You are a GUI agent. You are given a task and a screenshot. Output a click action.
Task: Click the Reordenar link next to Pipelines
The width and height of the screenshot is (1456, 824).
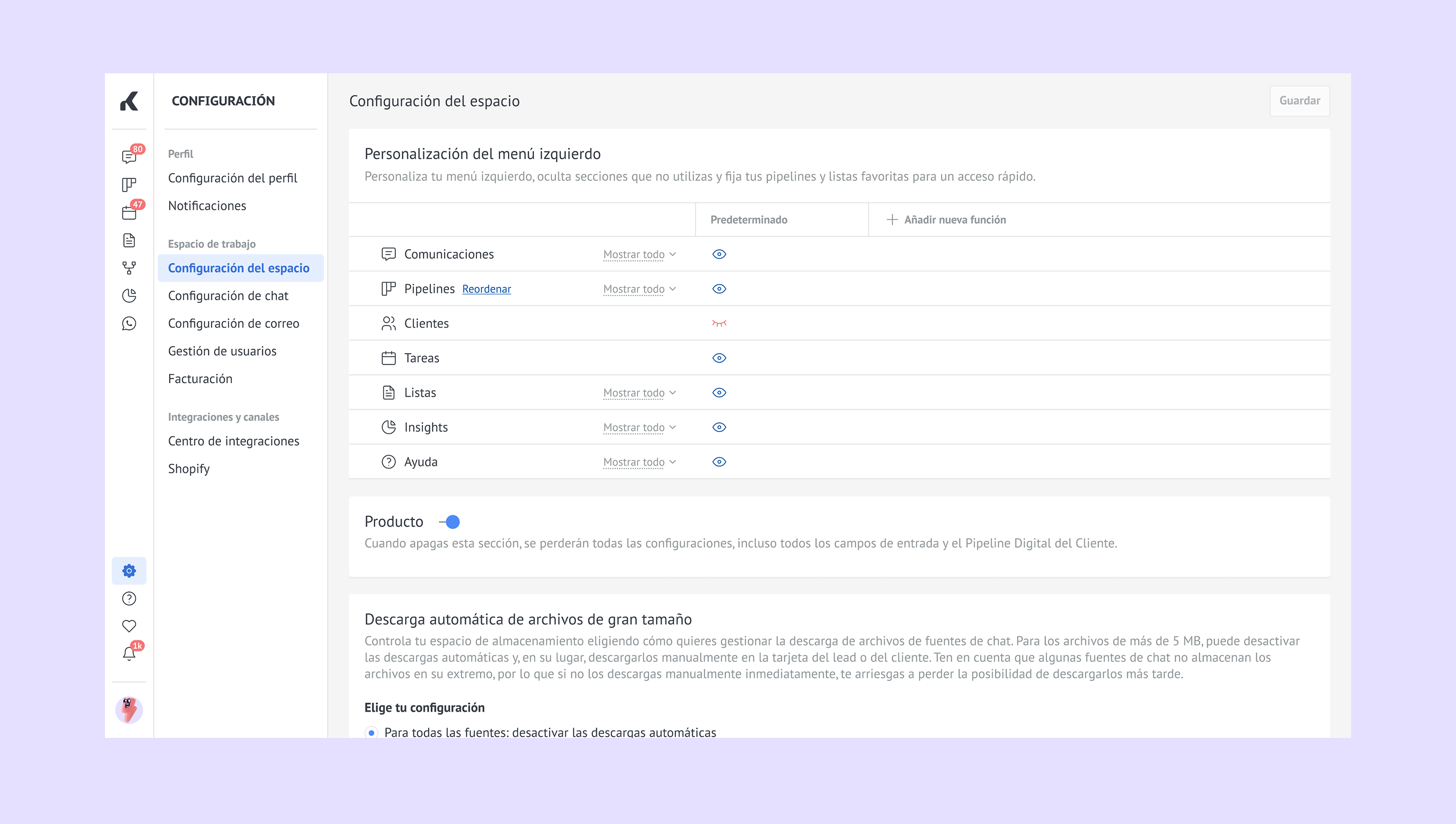(x=486, y=289)
